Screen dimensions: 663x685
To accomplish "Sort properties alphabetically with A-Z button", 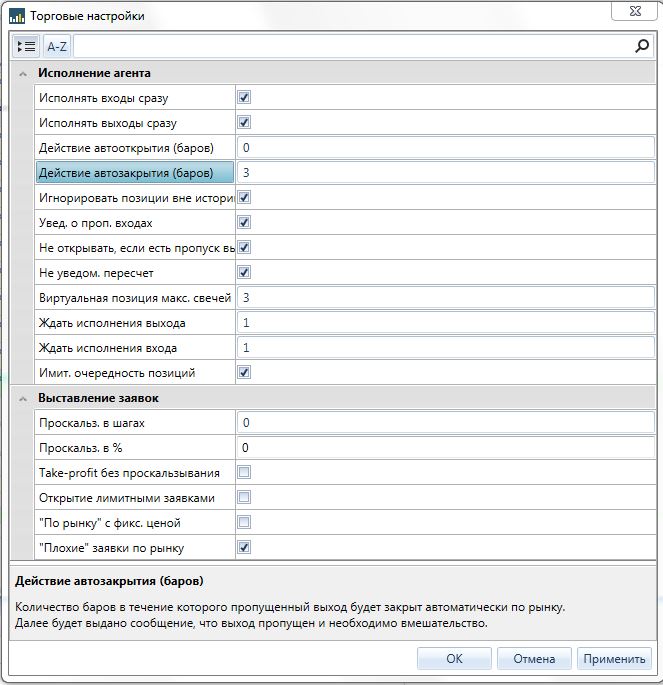I will pos(57,46).
